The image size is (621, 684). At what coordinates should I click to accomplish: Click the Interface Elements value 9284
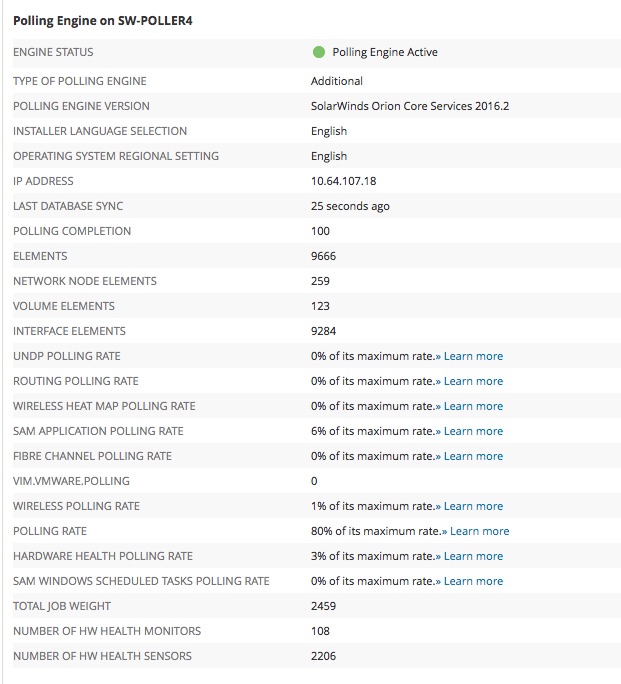pos(324,331)
